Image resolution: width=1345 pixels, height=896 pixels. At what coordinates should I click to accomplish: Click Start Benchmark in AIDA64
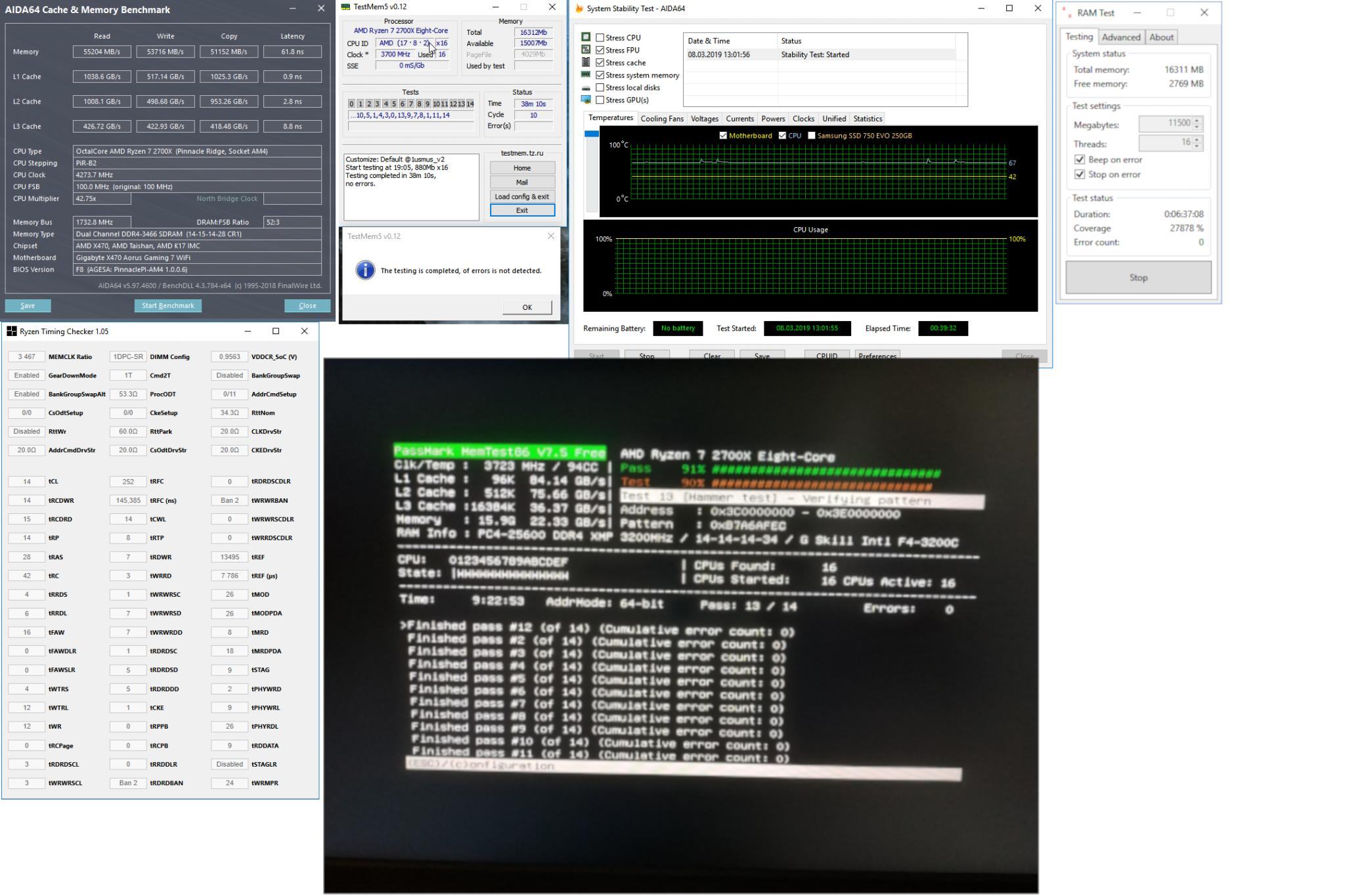pos(167,306)
